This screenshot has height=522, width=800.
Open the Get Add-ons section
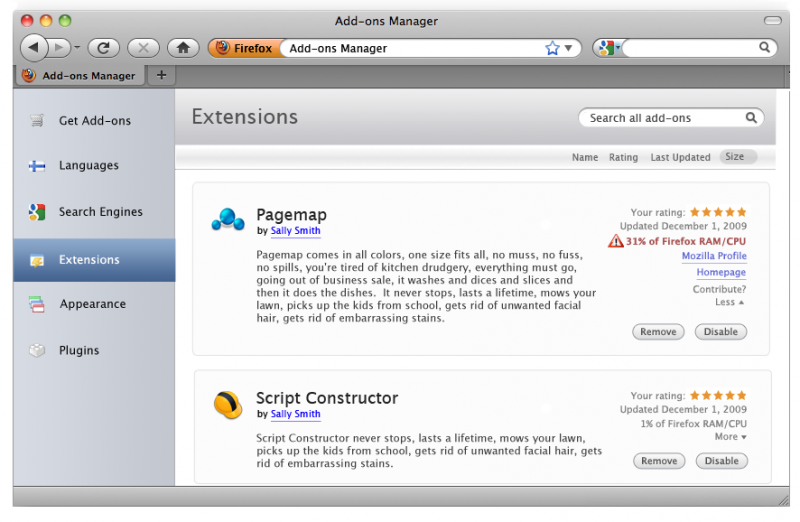[x=94, y=121]
